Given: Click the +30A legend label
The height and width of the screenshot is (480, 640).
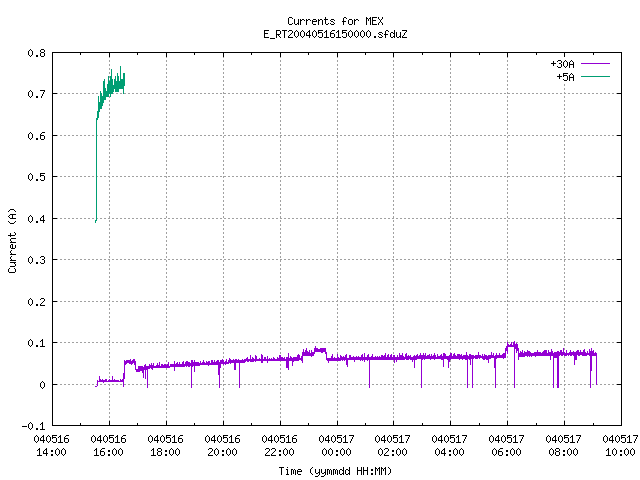Looking at the screenshot, I should (562, 64).
